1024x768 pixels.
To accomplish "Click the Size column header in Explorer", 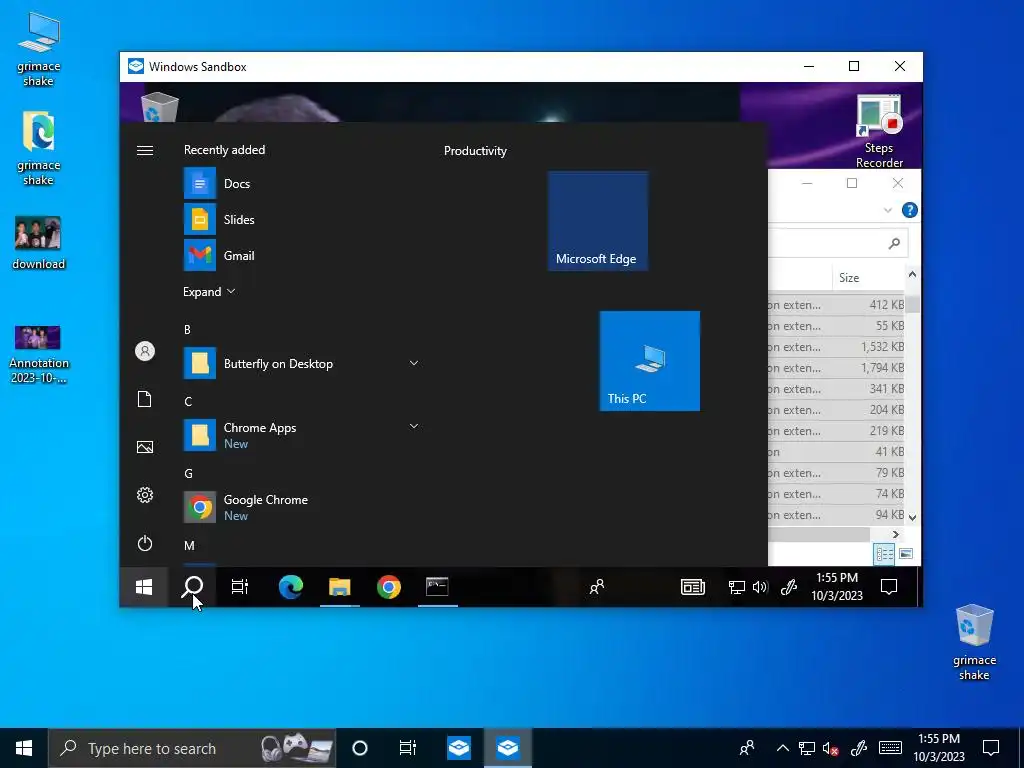I will [849, 278].
